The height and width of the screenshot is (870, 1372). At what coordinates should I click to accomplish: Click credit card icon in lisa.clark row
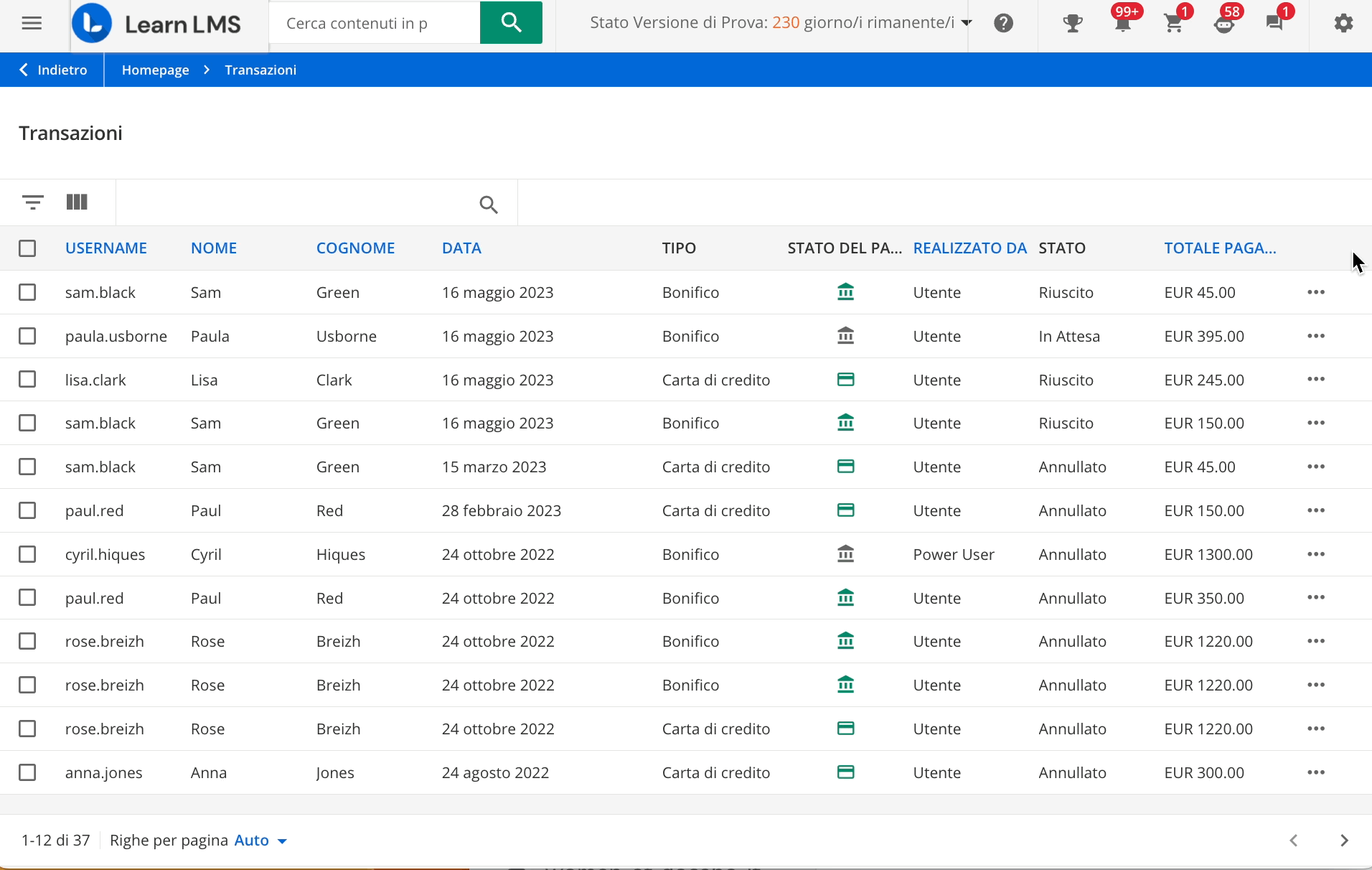(846, 380)
